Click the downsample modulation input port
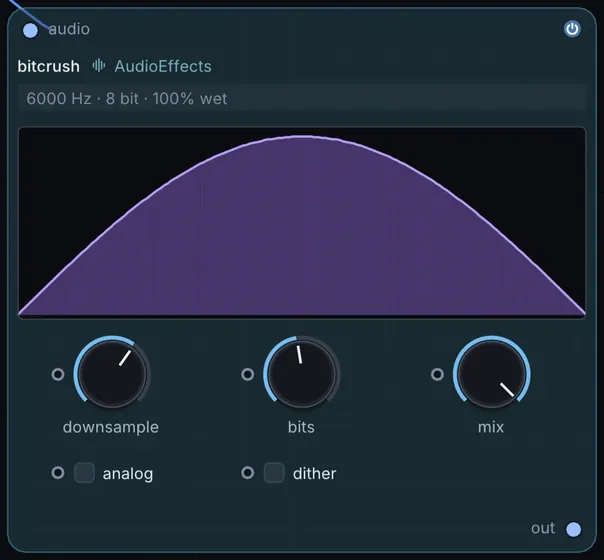The height and width of the screenshot is (560, 604). [x=58, y=374]
